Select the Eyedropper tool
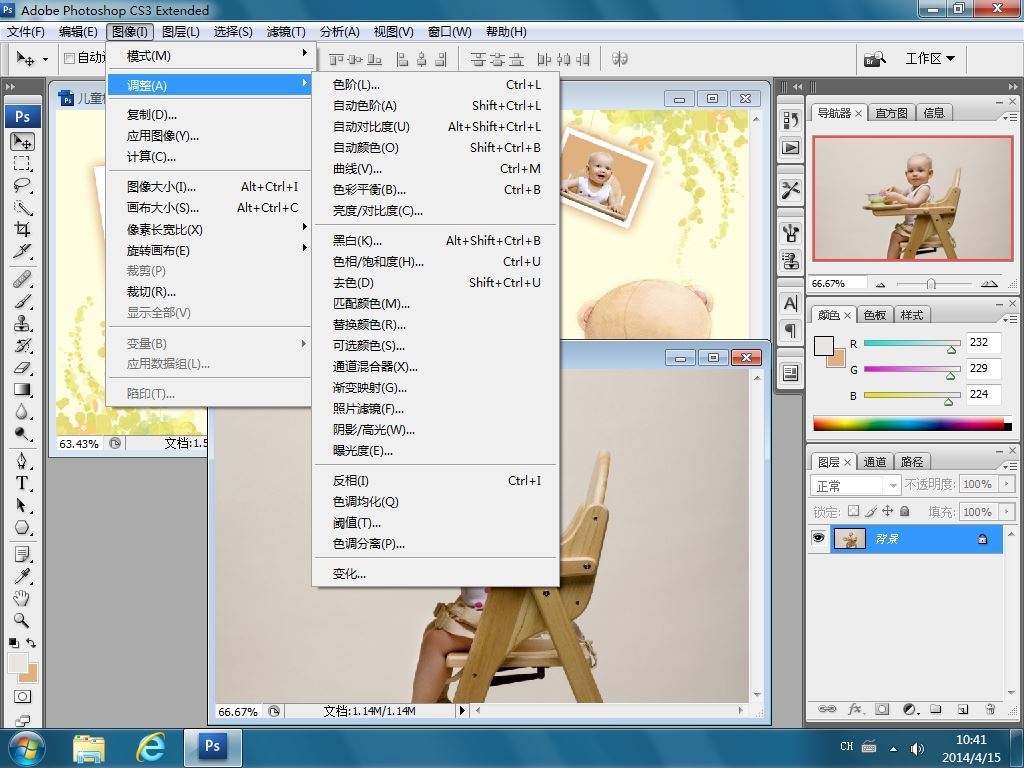The width and height of the screenshot is (1024, 768). (22, 576)
